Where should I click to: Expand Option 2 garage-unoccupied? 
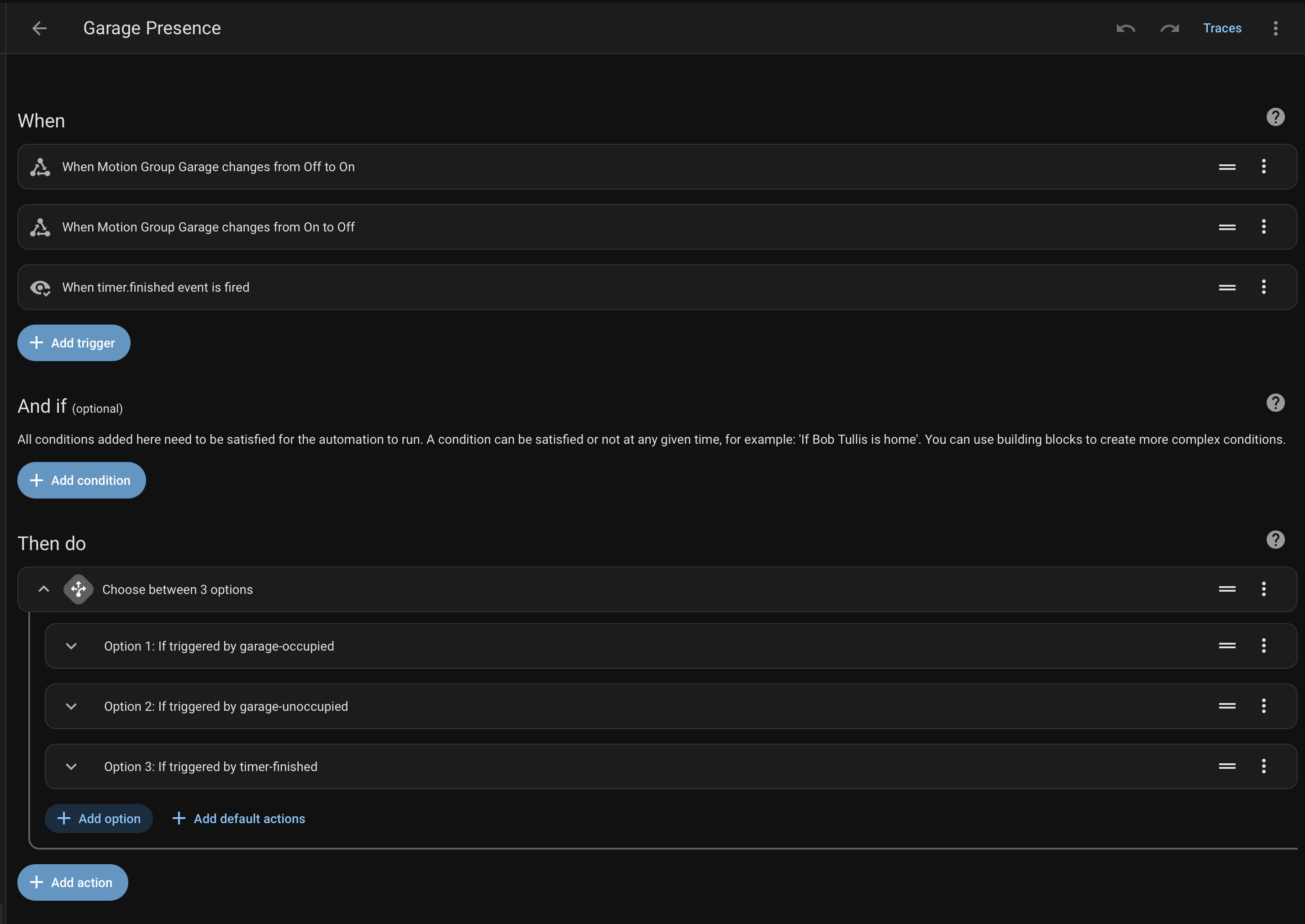(71, 706)
